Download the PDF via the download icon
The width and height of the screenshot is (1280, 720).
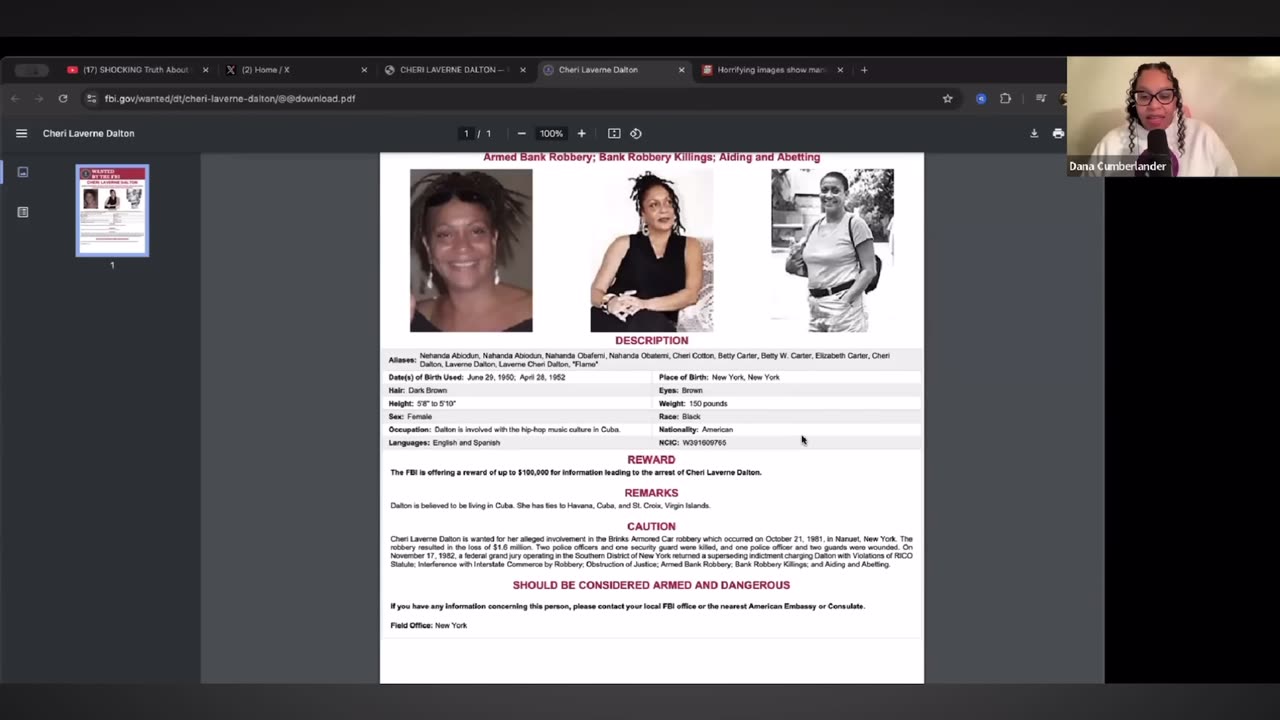pos(1034,133)
